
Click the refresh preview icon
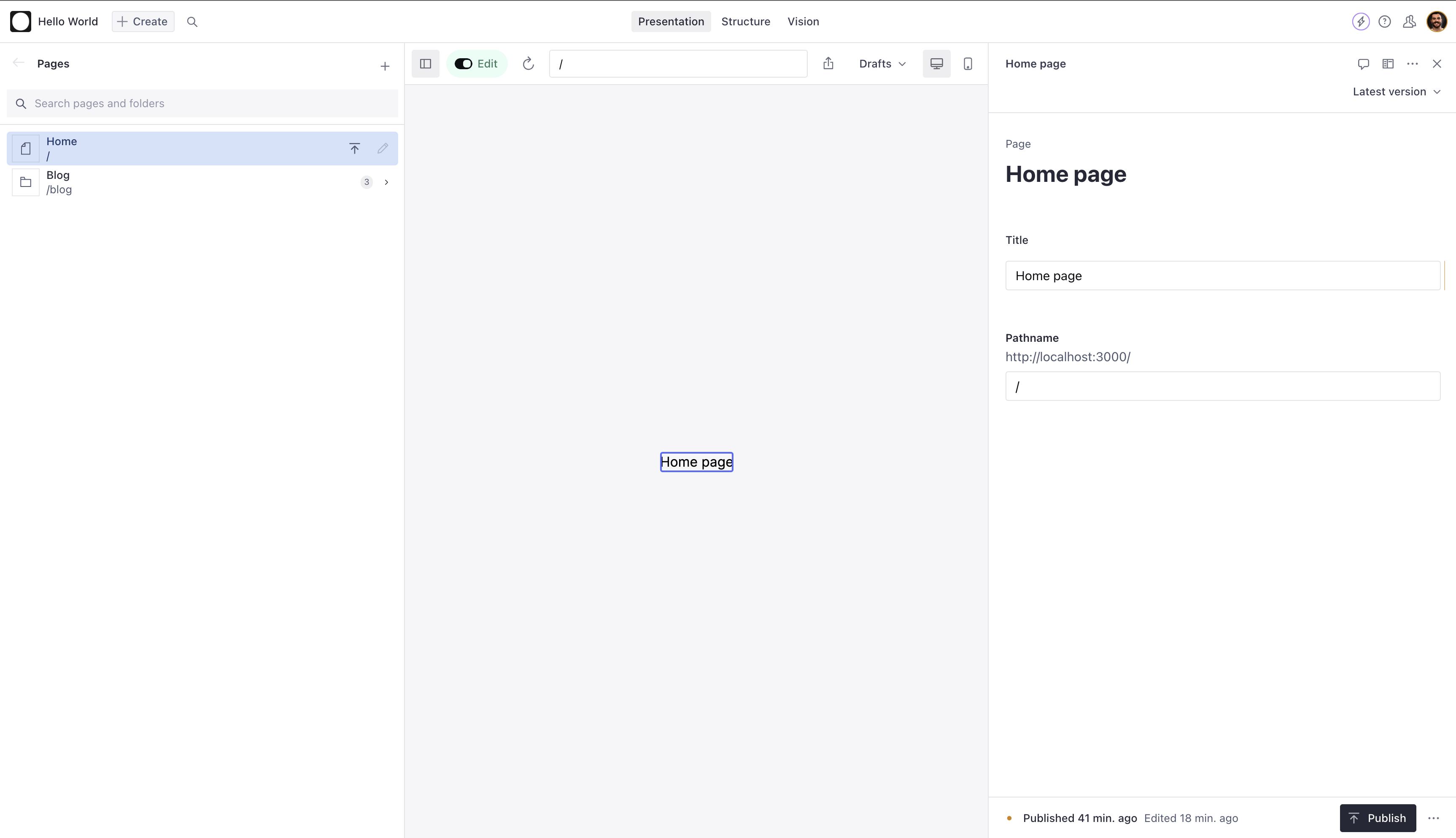[x=528, y=63]
